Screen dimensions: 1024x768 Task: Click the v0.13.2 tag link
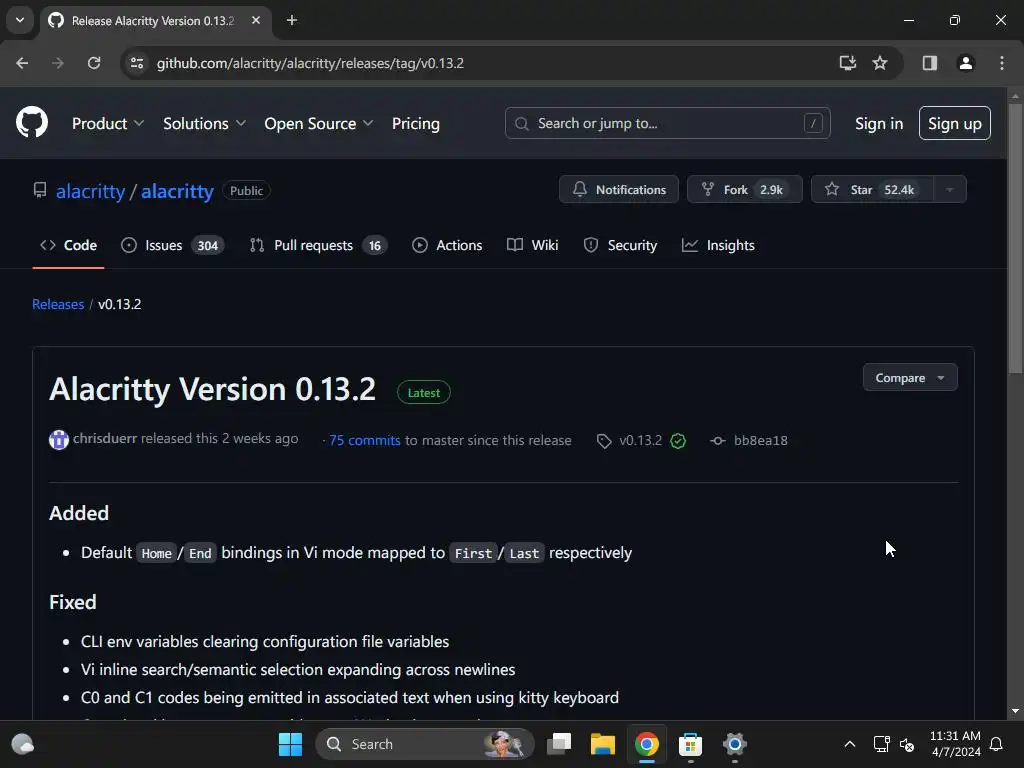(x=640, y=441)
